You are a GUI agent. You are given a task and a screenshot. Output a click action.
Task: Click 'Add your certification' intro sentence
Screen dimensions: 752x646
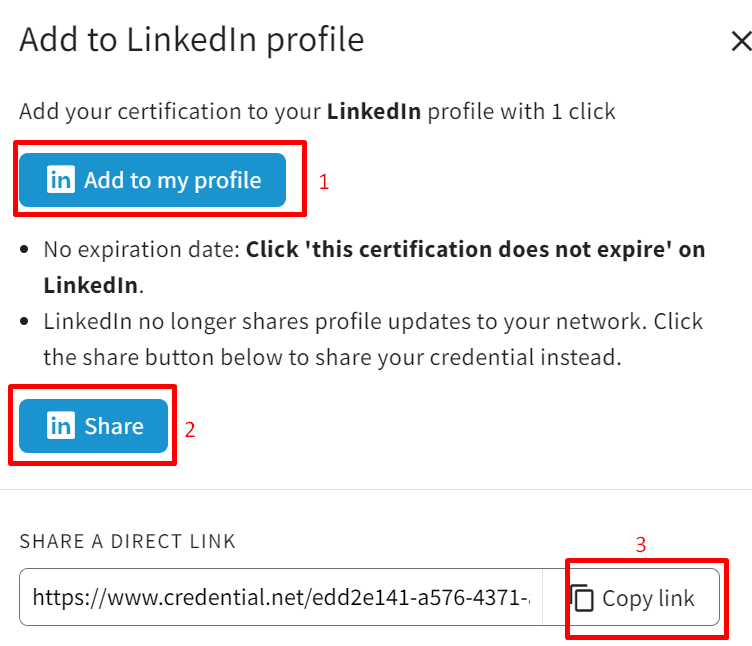click(x=317, y=111)
